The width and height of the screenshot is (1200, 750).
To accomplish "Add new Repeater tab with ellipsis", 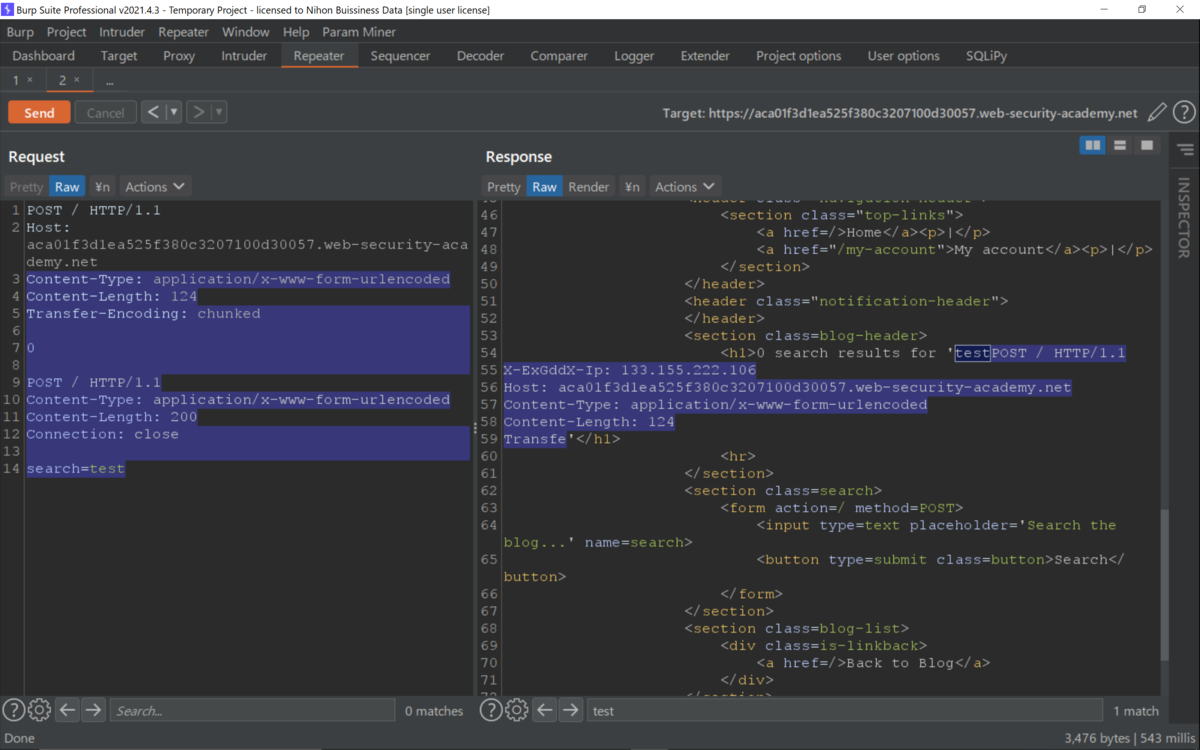I will click(x=109, y=80).
